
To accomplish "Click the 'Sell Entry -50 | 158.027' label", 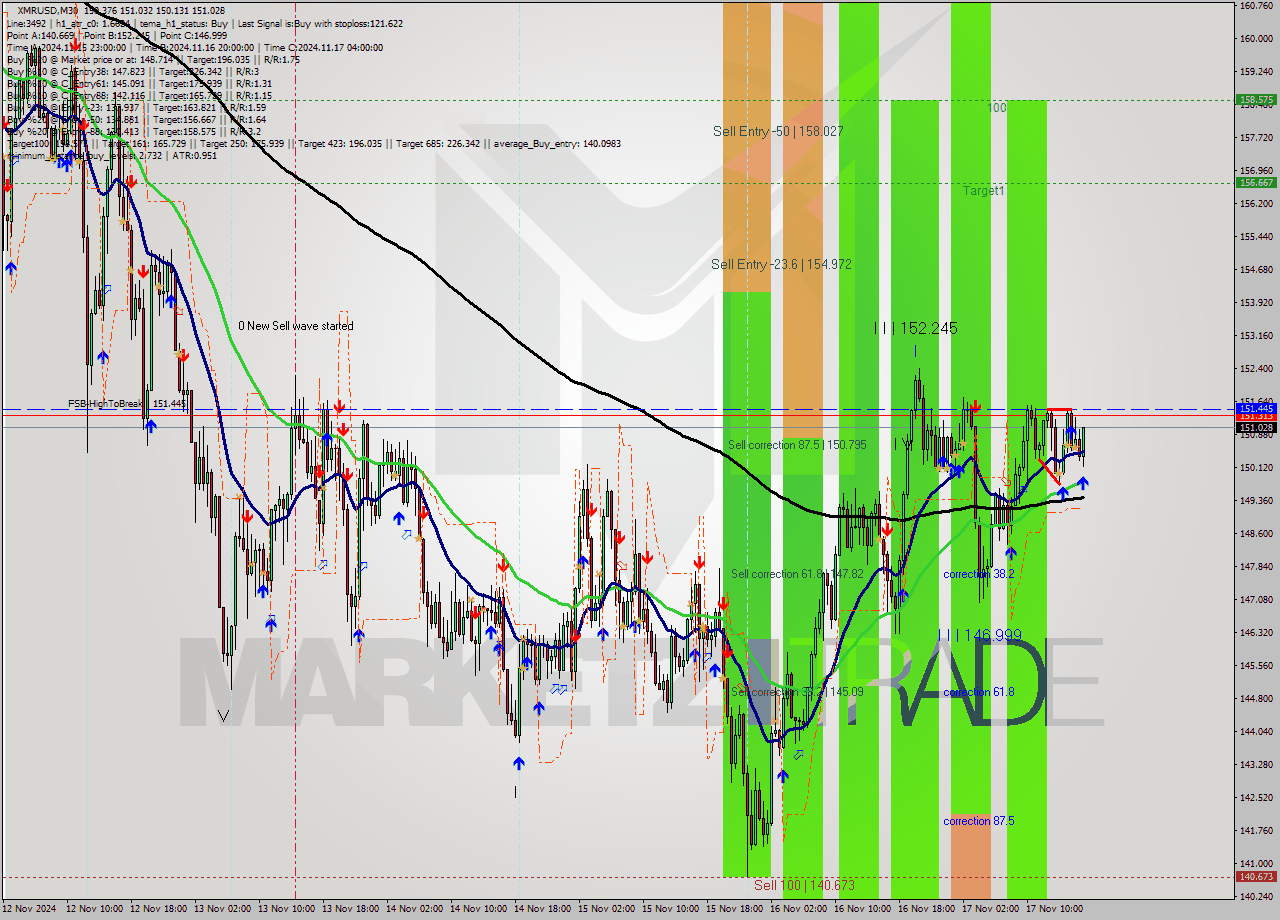I will 778,131.
